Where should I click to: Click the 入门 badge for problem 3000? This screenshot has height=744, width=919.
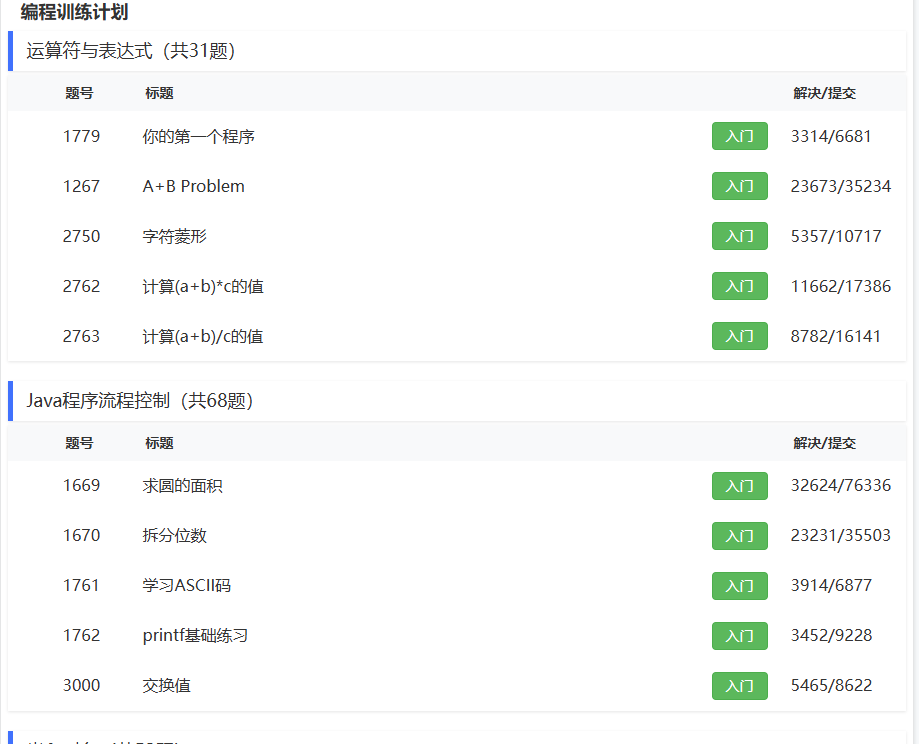click(740, 686)
